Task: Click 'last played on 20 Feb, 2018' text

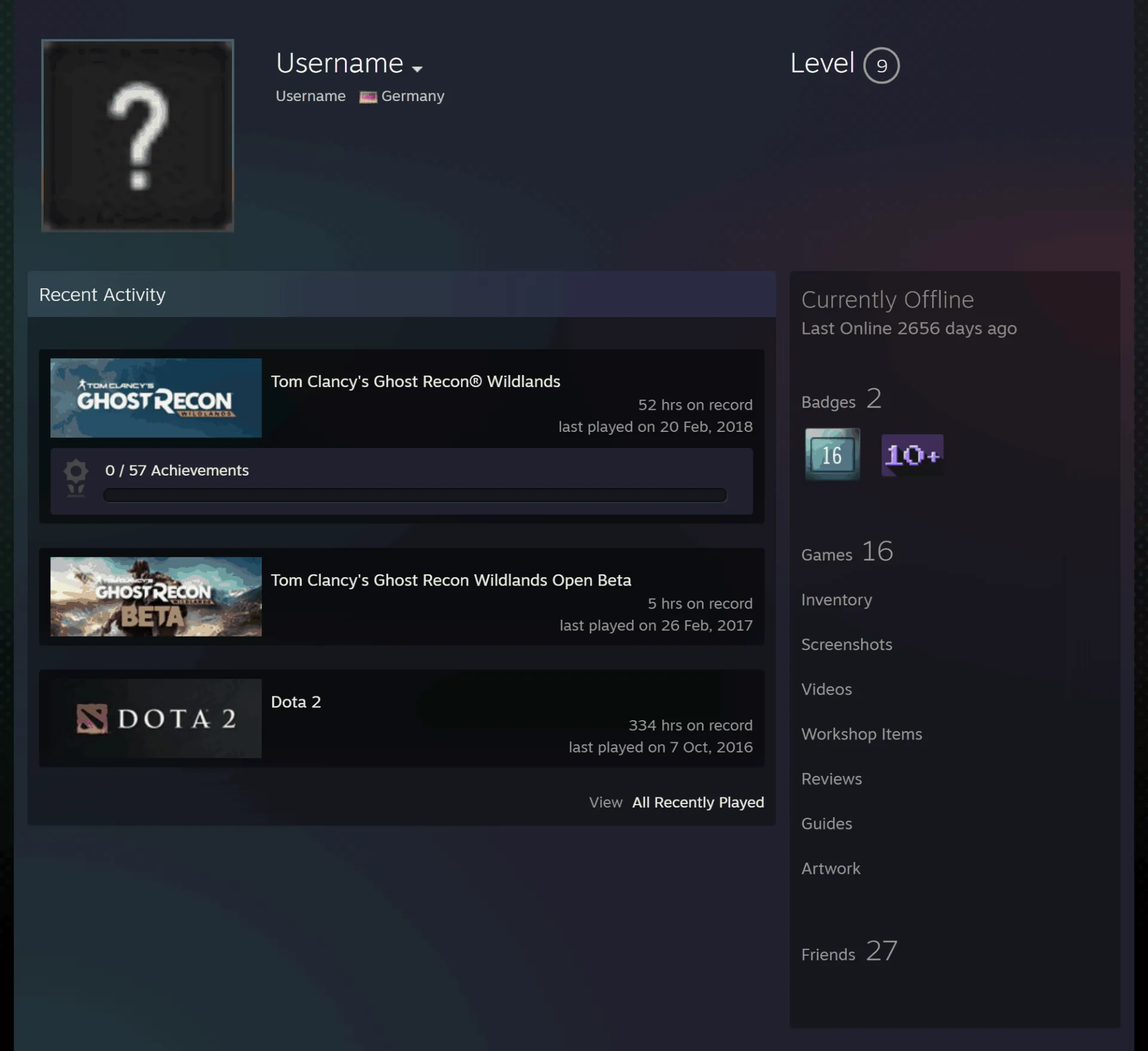Action: pos(655,427)
